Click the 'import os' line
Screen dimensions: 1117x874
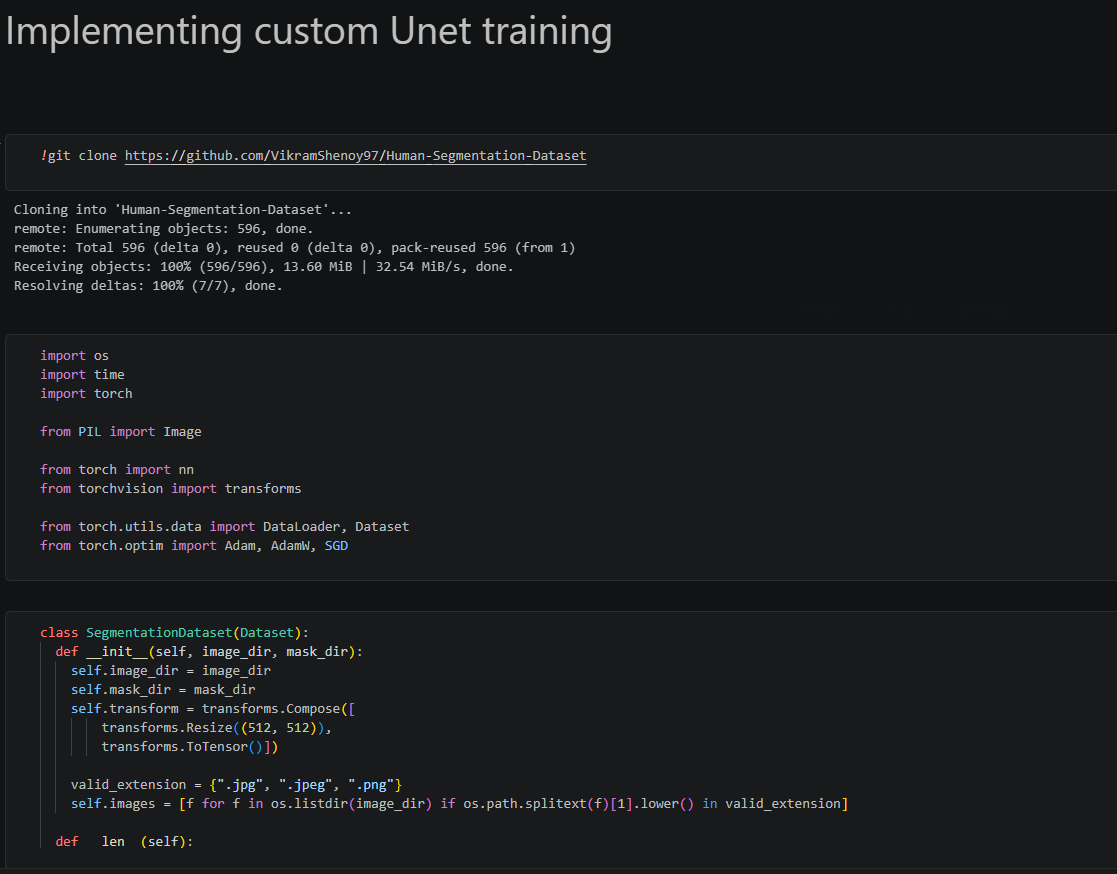click(74, 355)
